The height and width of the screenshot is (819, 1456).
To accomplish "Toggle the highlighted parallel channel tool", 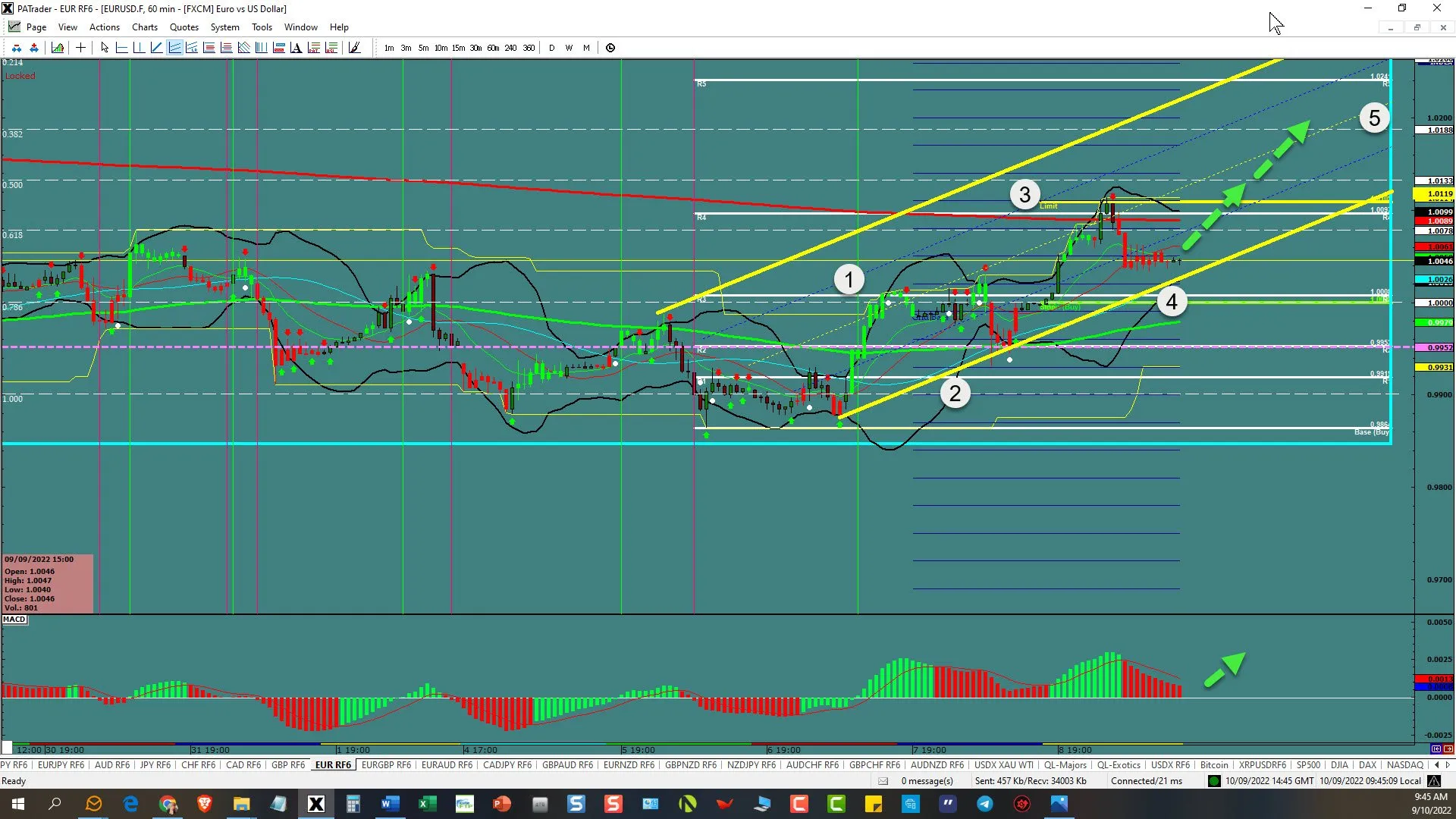I will 174,48.
